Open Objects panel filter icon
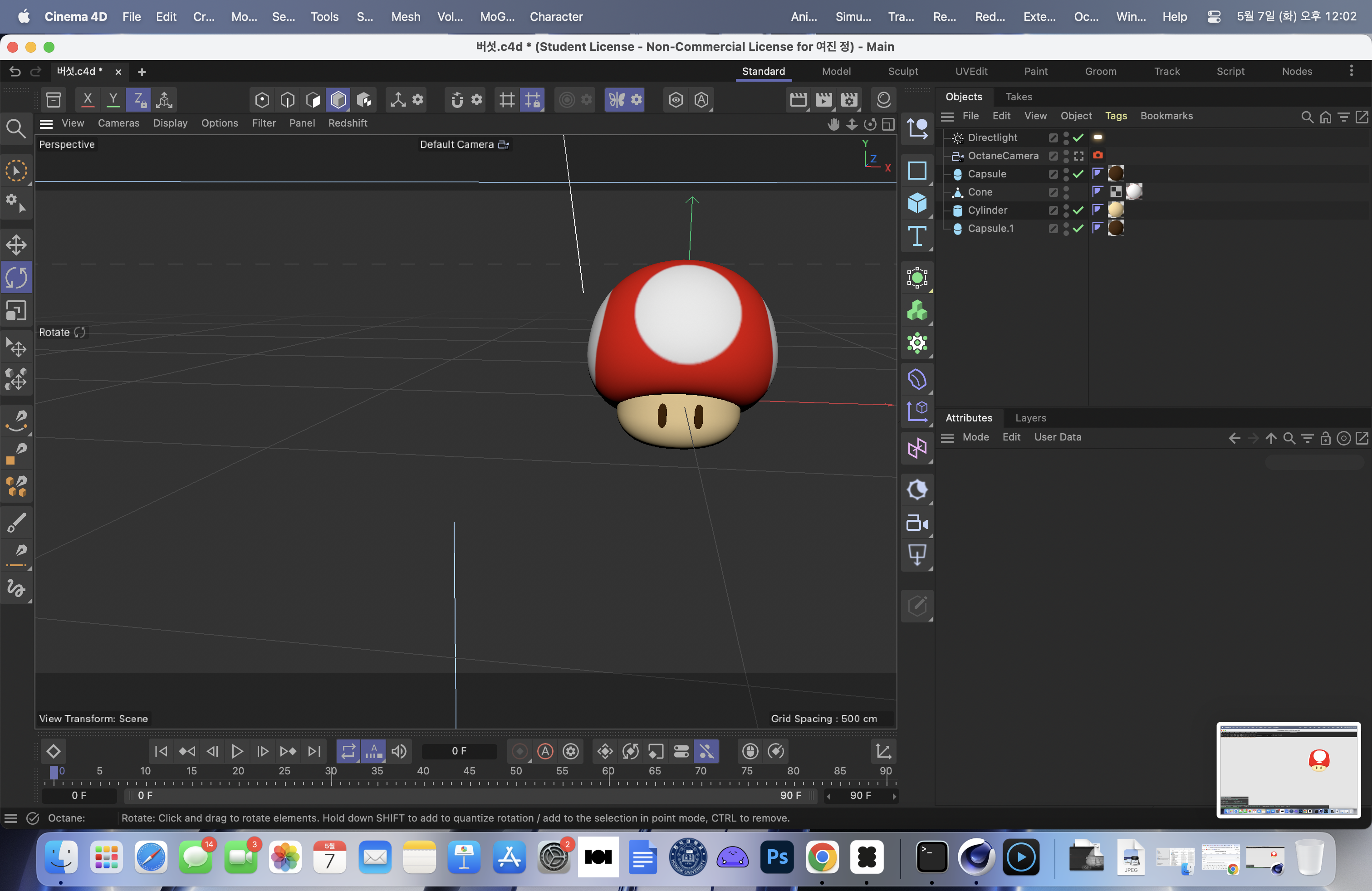1372x891 pixels. tap(1344, 117)
